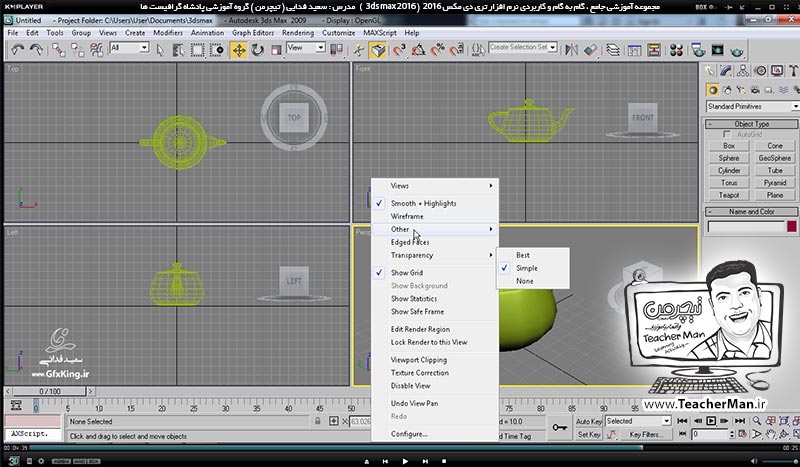
Task: Select the Select and Link tool
Action: click(x=59, y=50)
